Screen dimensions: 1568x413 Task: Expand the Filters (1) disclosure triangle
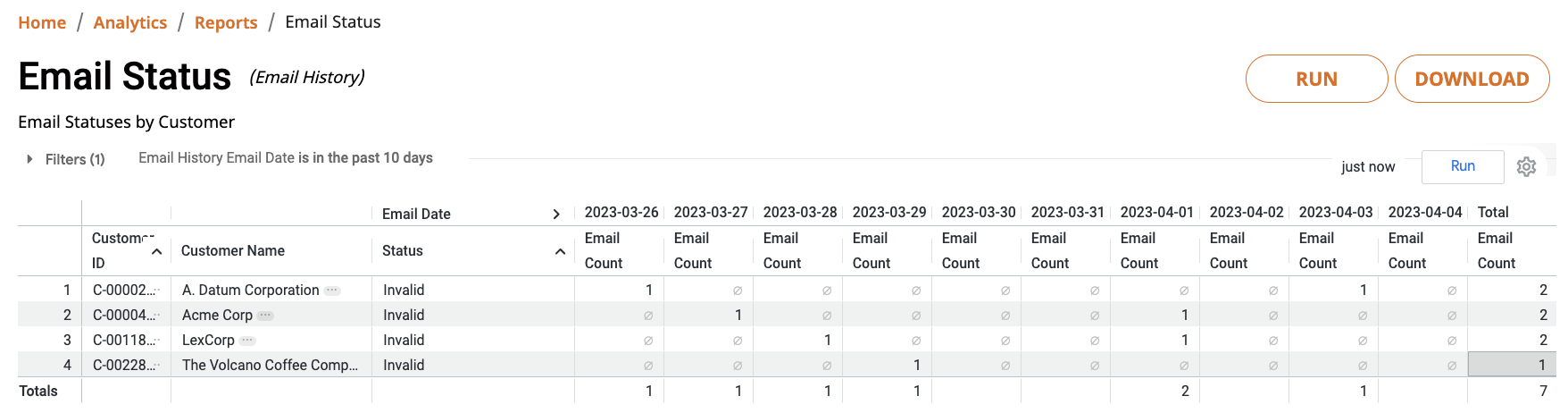29,159
